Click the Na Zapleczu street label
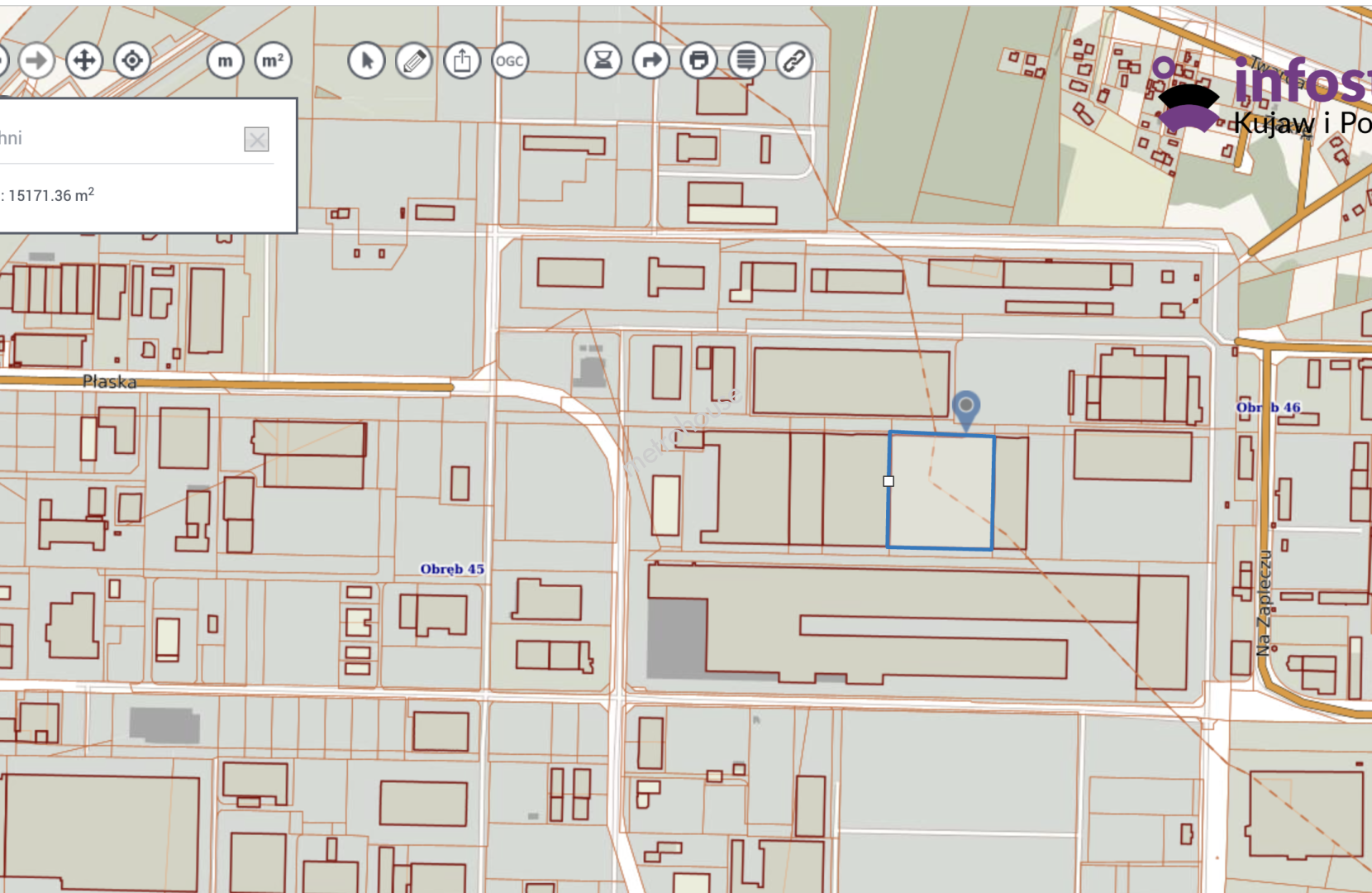Screen dimensions: 1372x893 [1264, 604]
